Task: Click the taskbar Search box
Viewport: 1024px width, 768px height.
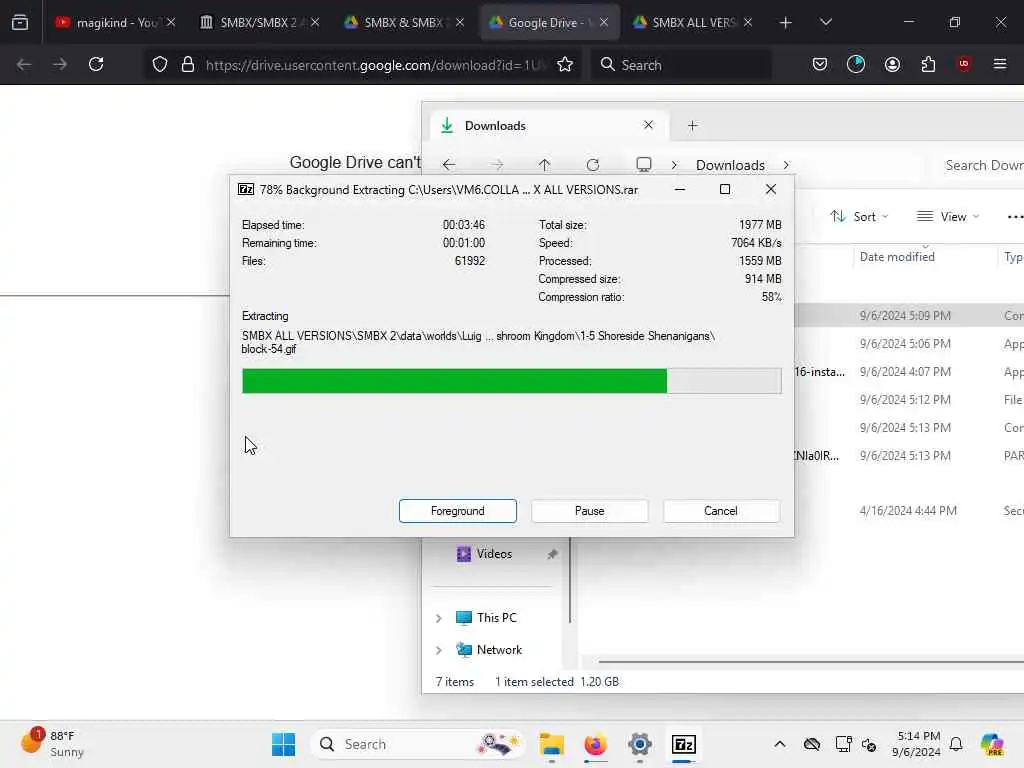Action: 417,744
